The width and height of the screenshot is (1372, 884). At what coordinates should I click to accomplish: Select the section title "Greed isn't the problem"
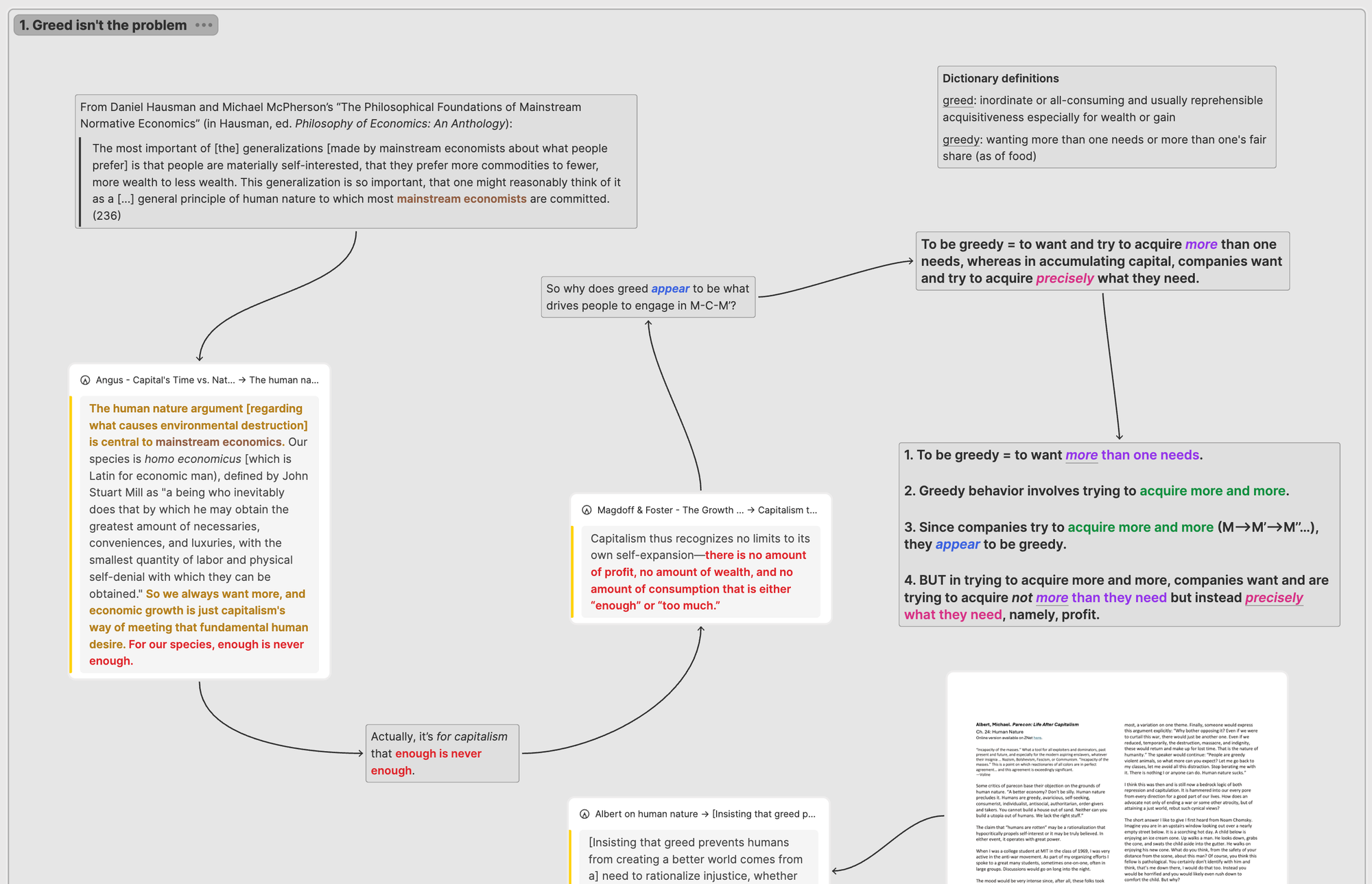coord(103,25)
